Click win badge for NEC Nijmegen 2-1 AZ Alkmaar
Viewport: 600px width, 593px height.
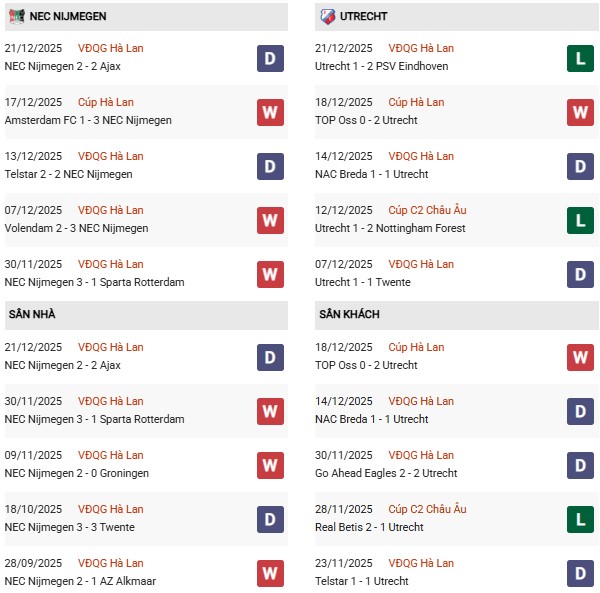tap(269, 573)
